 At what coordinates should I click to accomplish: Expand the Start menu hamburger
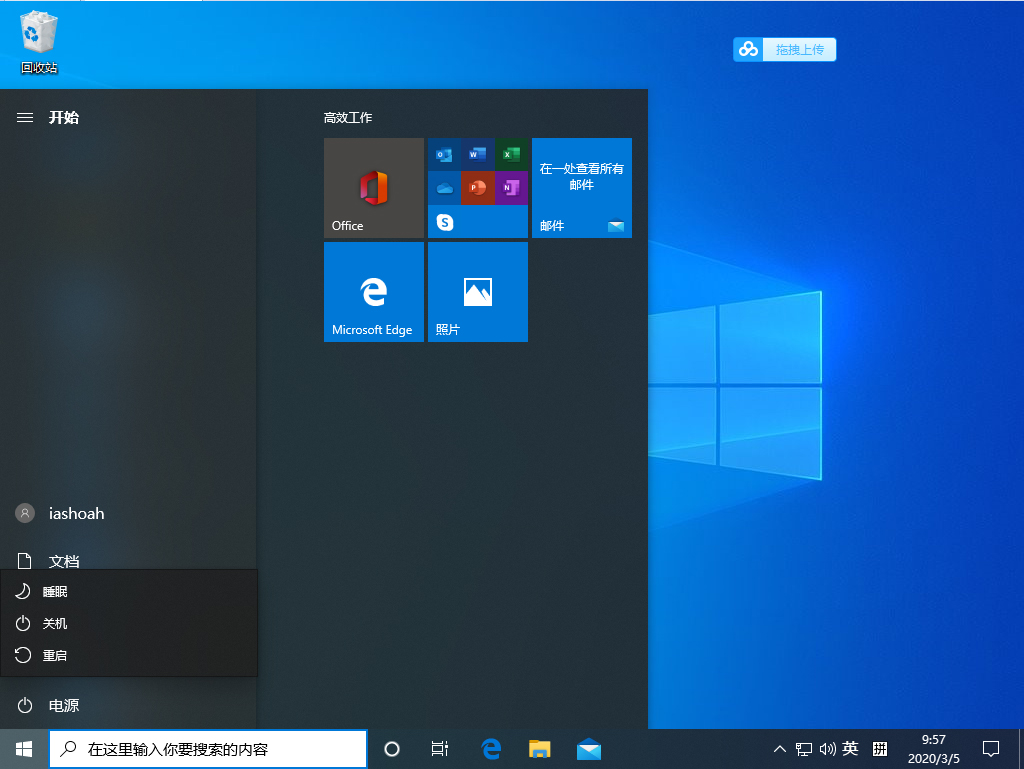click(25, 117)
